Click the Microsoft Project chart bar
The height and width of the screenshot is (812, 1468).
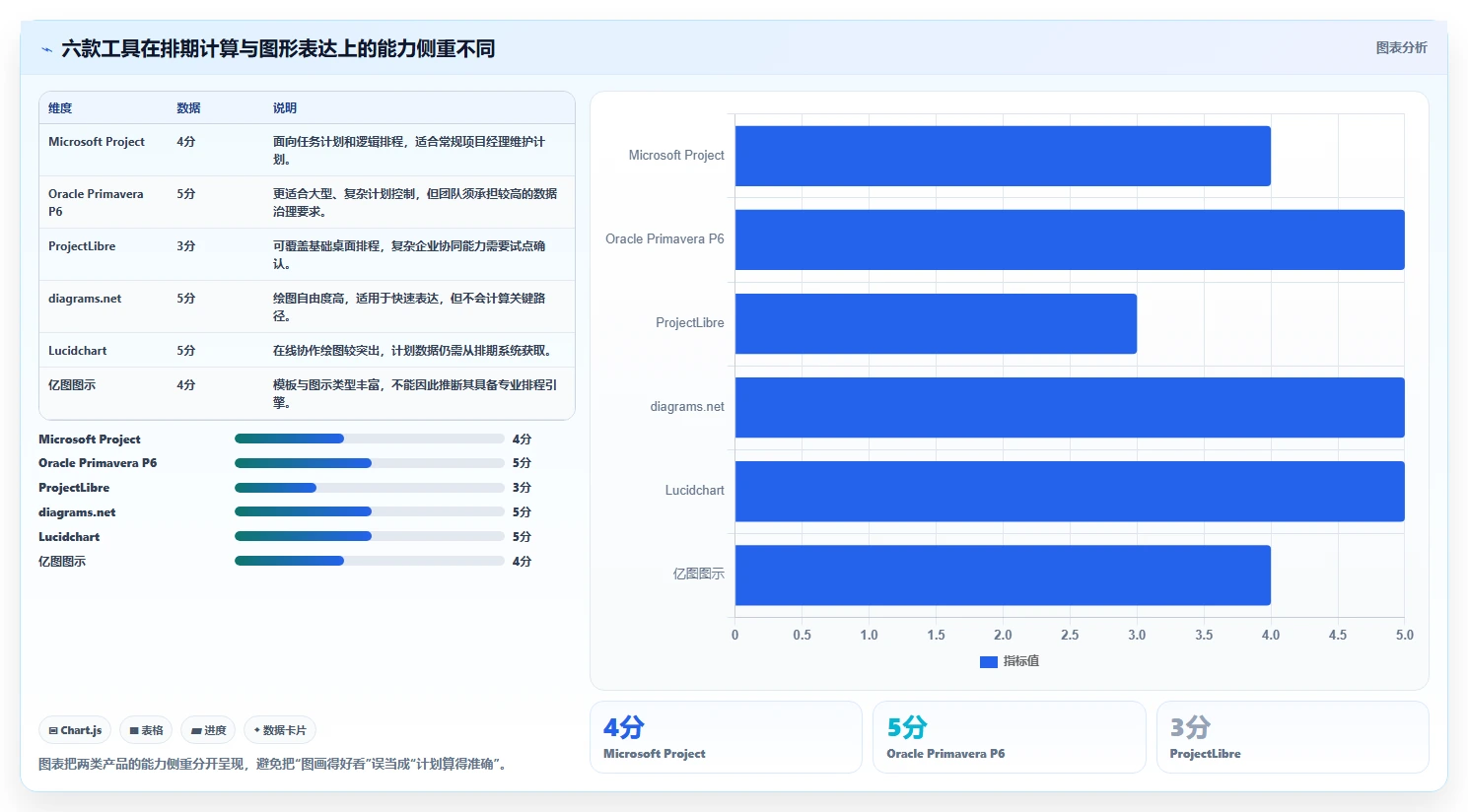point(1003,156)
